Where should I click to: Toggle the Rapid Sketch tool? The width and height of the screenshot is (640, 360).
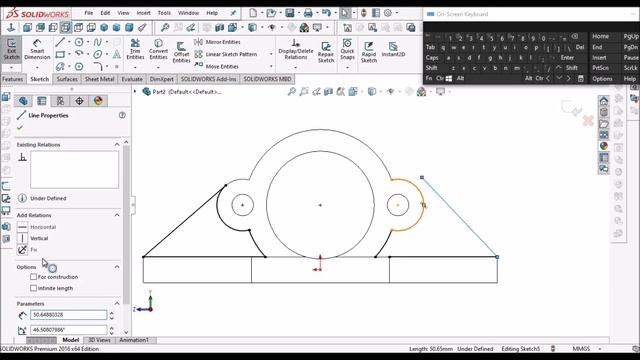click(x=369, y=52)
